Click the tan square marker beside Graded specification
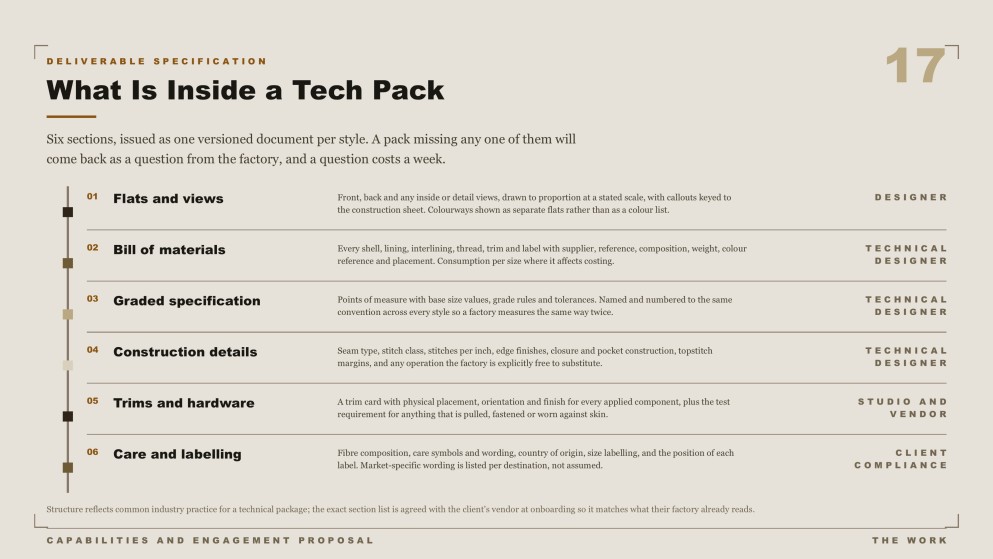Image resolution: width=993 pixels, height=559 pixels. 68,314
